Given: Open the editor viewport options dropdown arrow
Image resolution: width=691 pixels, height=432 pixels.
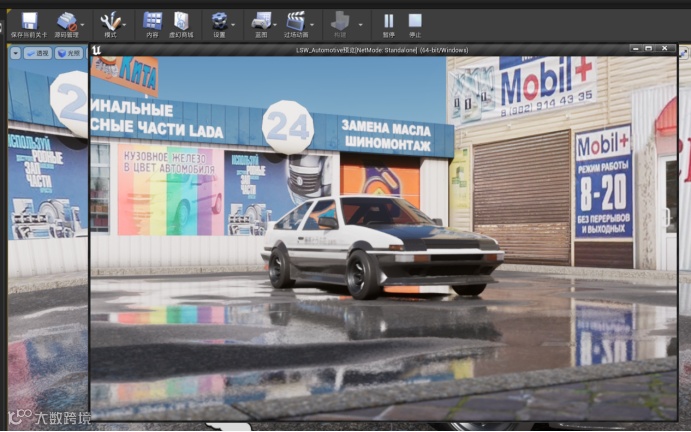Looking at the screenshot, I should 15,53.
